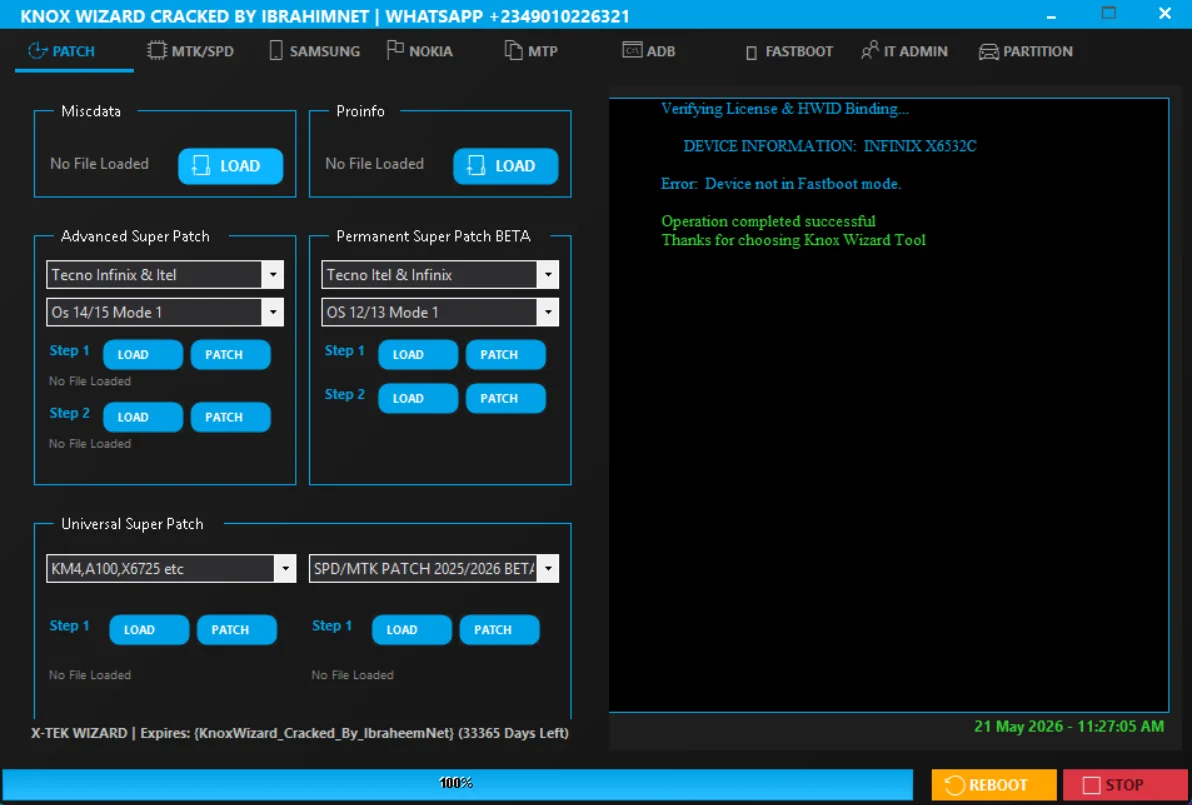Load a Miscdata file
Image resolution: width=1192 pixels, height=805 pixels.
(x=230, y=166)
